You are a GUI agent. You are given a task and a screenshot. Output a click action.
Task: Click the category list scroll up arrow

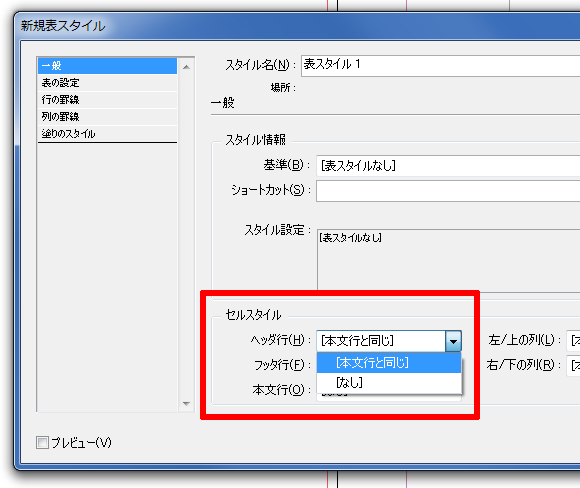point(186,67)
